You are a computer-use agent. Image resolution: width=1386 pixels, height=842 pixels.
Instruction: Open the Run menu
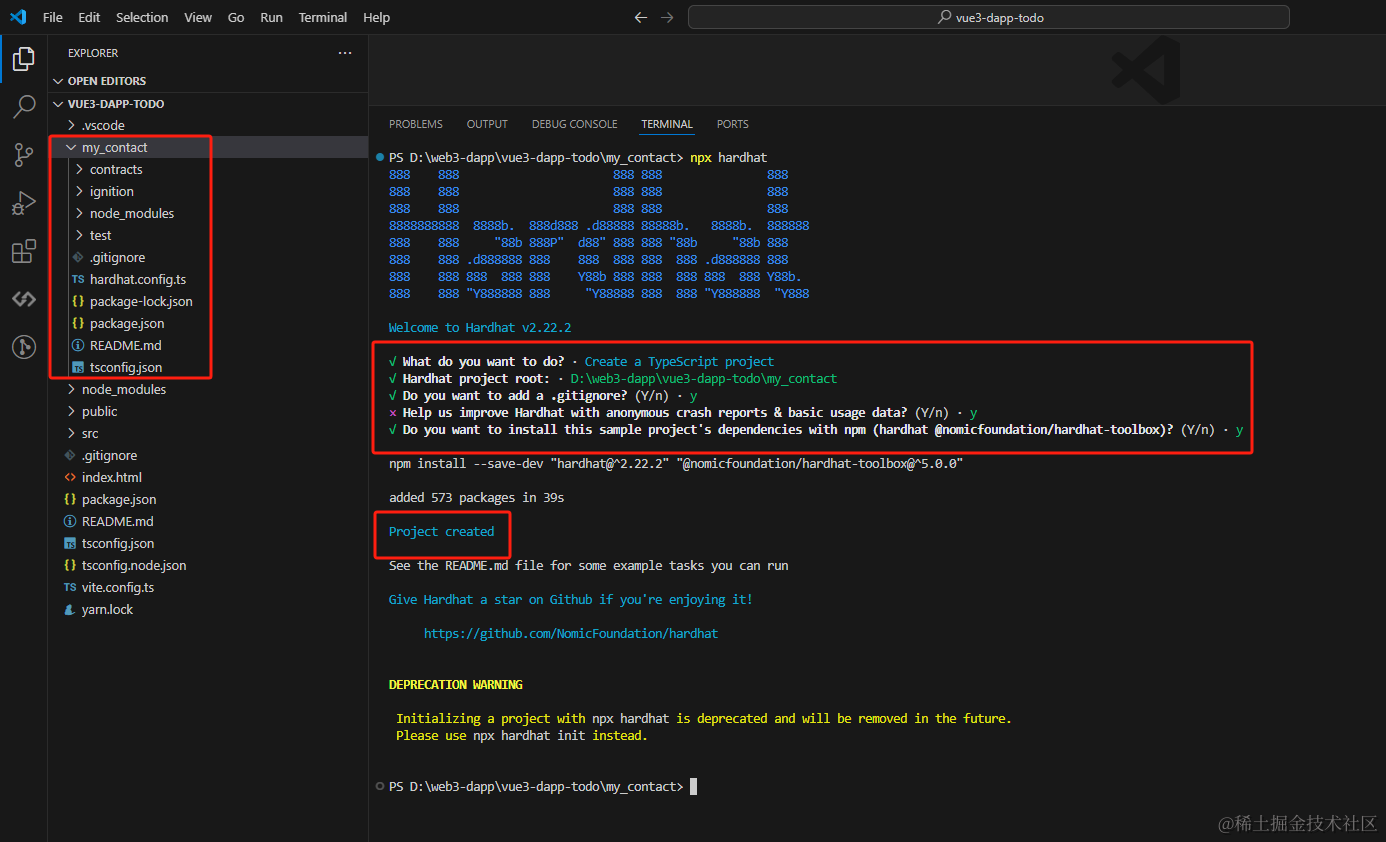[271, 17]
